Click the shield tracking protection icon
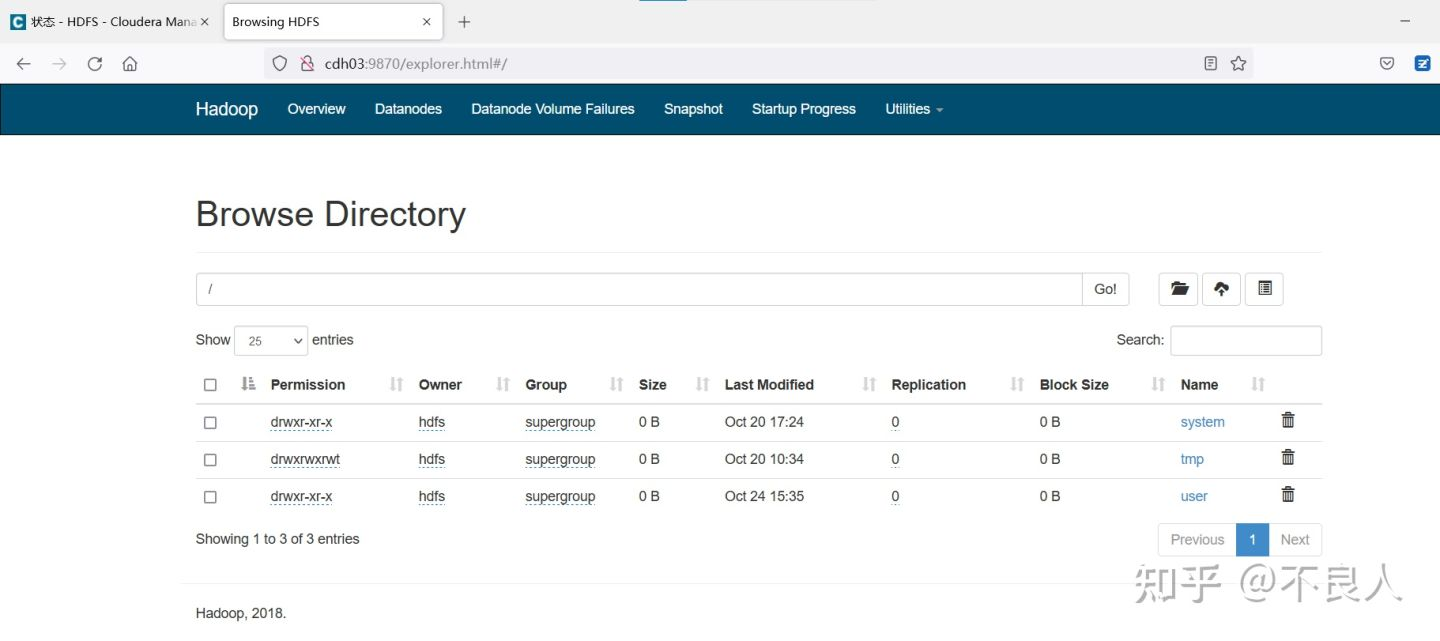 tap(280, 63)
